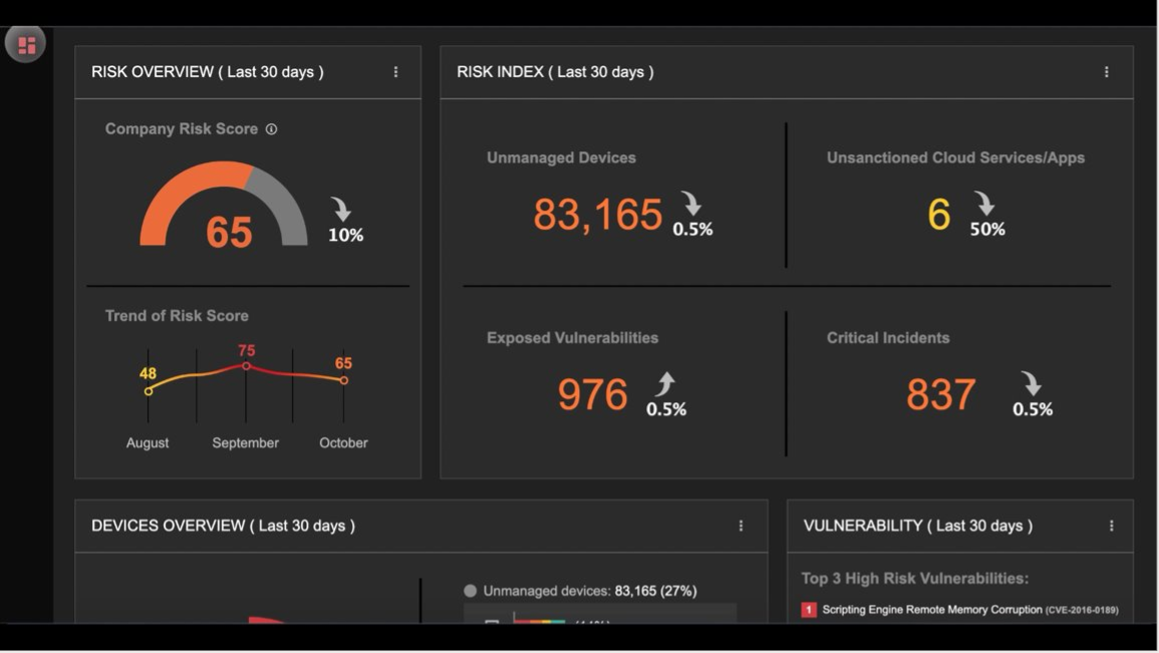The image size is (1159, 653).
Task: Select the September 75 trend data point
Action: point(246,366)
